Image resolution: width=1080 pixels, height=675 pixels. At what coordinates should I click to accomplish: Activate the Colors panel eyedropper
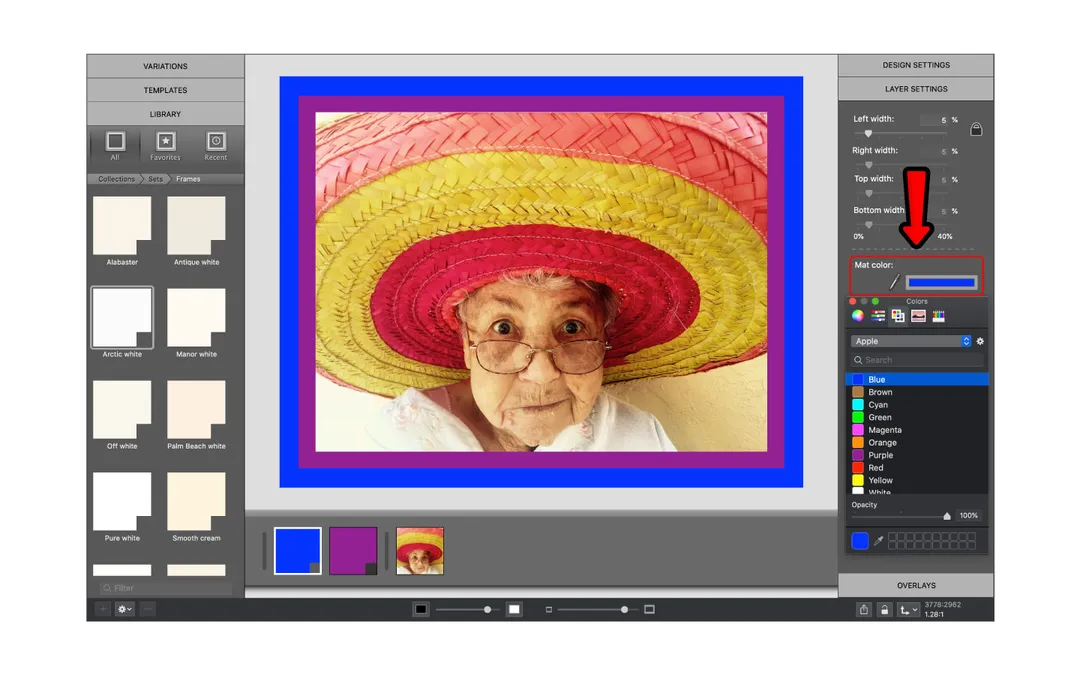pos(878,541)
